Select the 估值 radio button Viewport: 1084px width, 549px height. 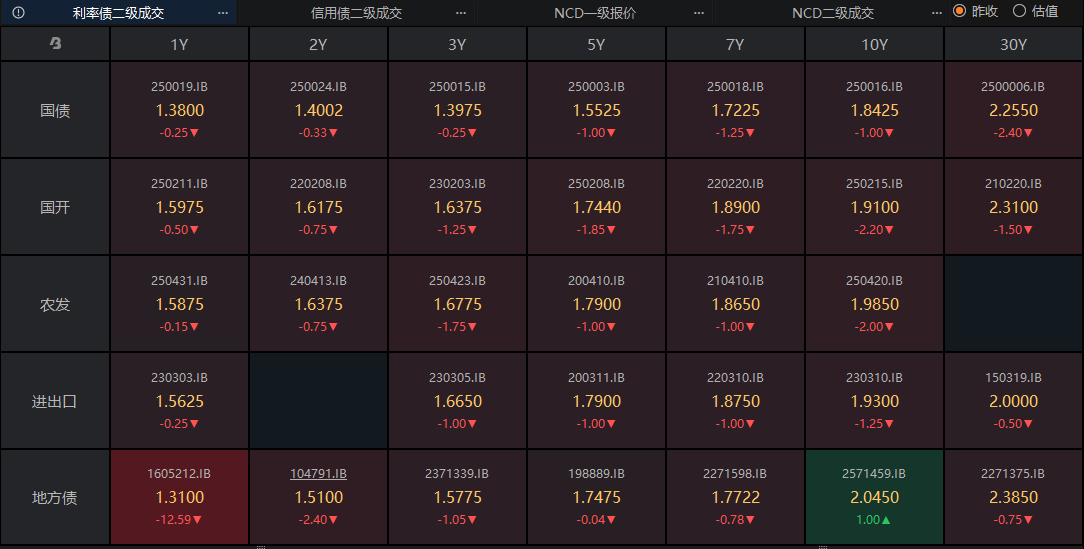point(1019,11)
